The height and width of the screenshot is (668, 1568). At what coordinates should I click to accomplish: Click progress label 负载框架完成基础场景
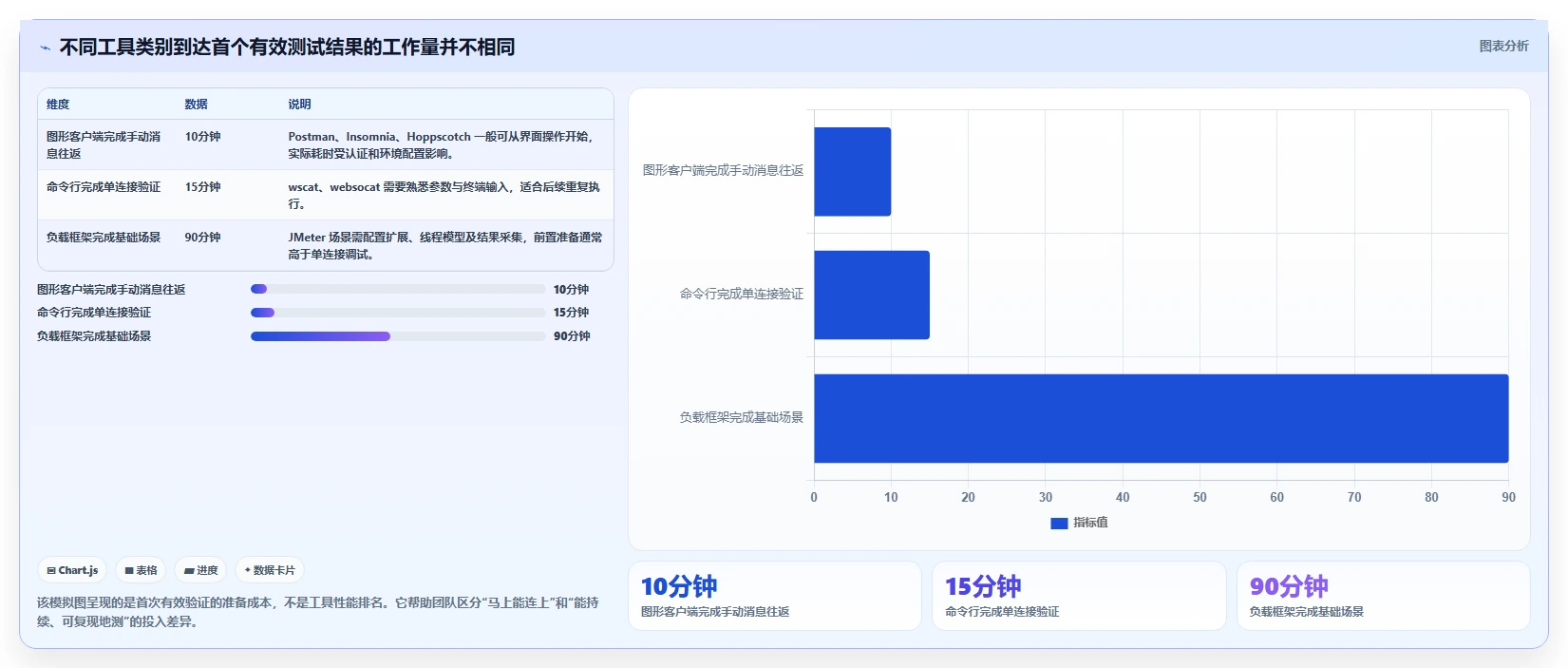click(x=94, y=336)
